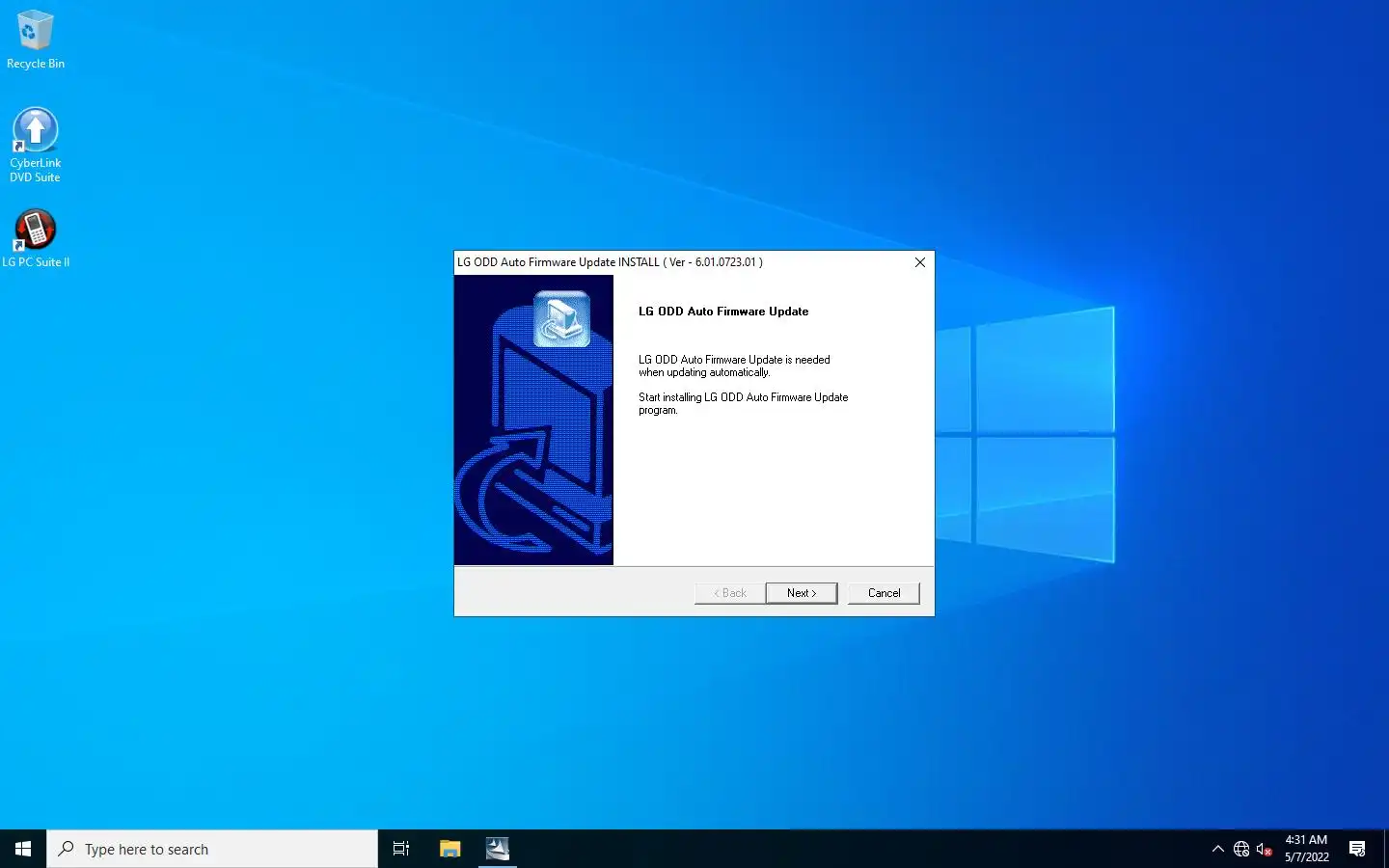Open the Recycle Bin desktop icon
Viewport: 1389px width, 868px height.
pos(35,40)
